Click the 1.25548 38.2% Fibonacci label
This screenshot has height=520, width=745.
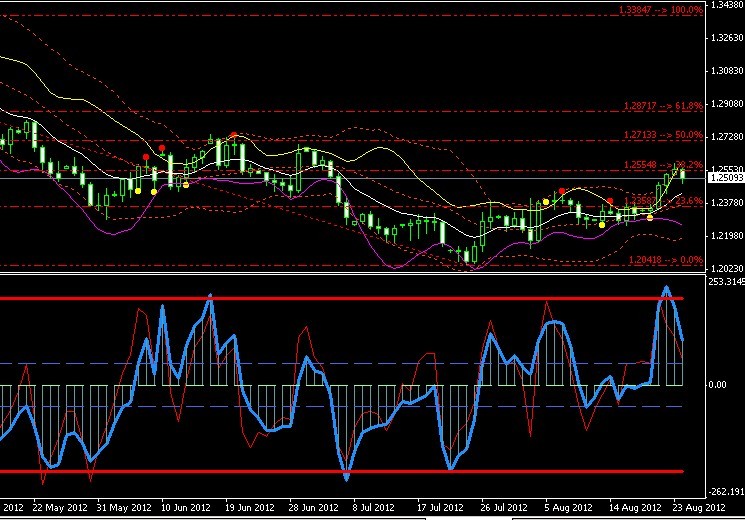(663, 165)
